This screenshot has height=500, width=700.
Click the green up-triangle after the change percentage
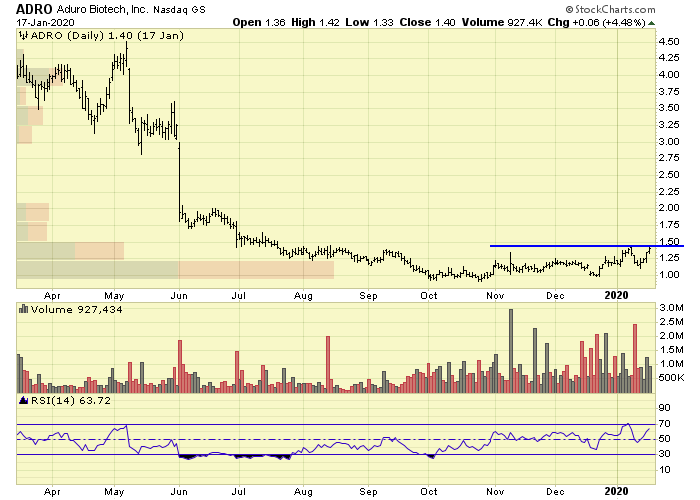[x=651, y=23]
